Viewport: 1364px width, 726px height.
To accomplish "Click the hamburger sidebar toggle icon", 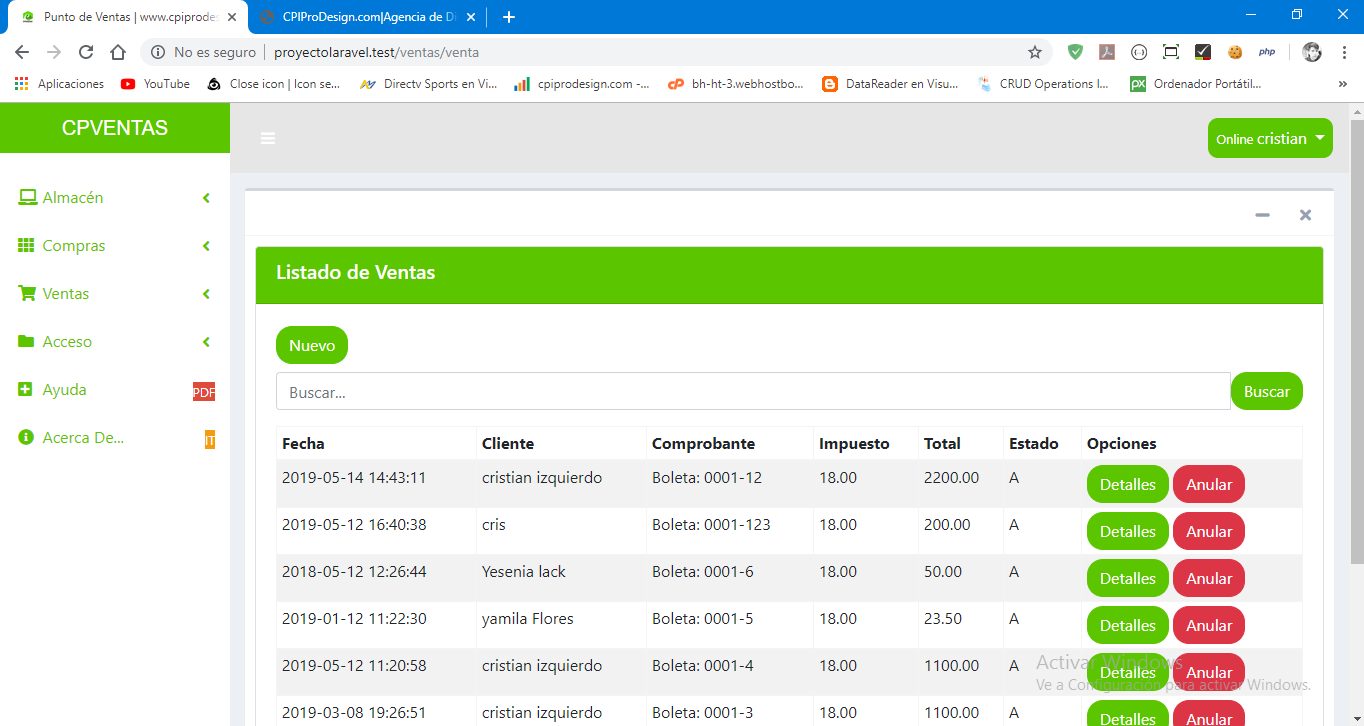I will [x=268, y=138].
